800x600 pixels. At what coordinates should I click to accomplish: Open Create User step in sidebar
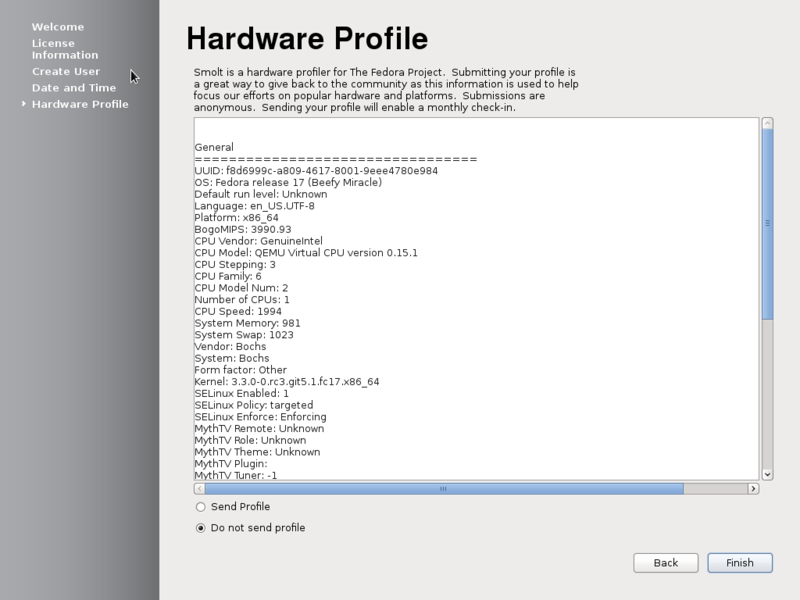(66, 71)
